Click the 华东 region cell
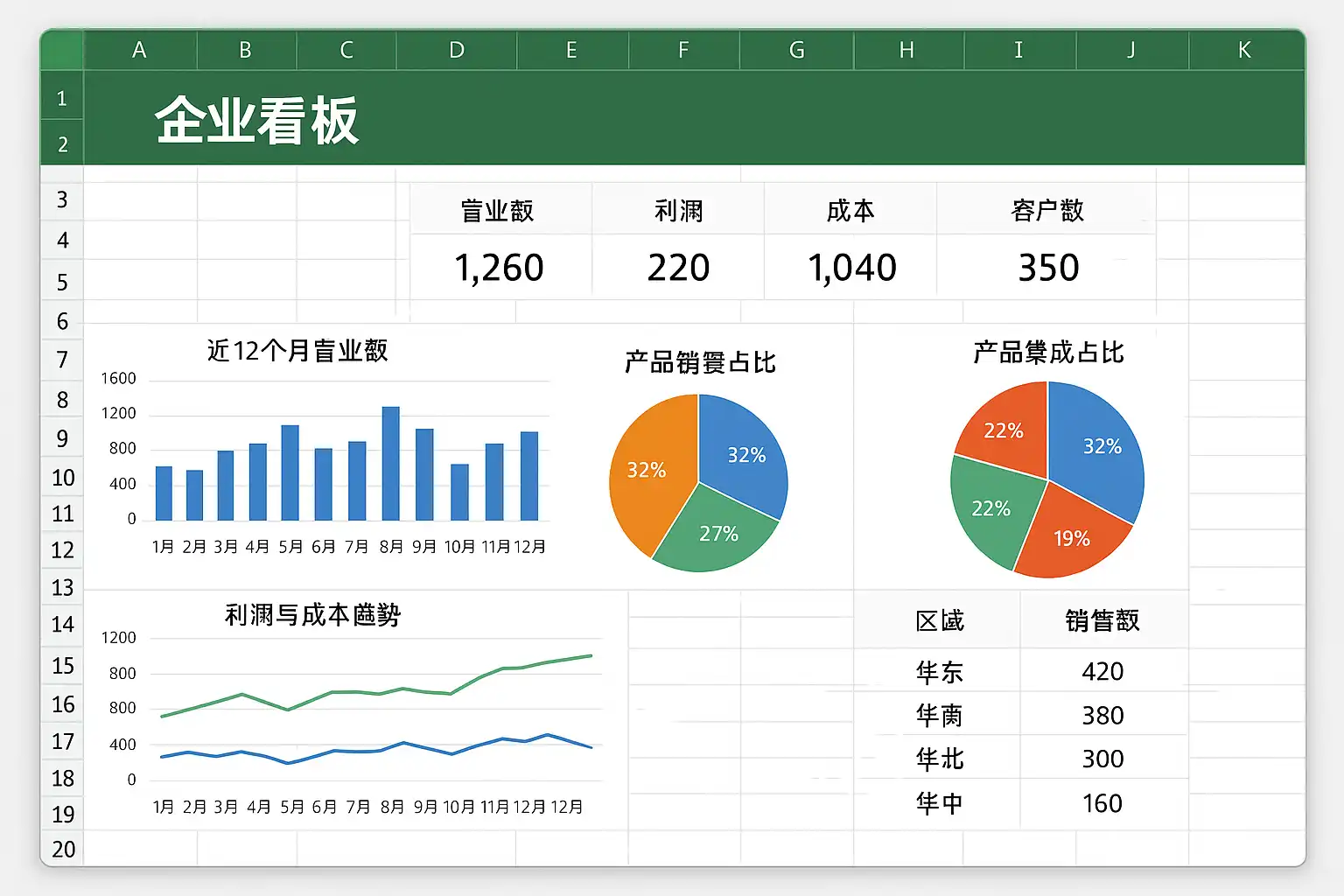 point(939,672)
